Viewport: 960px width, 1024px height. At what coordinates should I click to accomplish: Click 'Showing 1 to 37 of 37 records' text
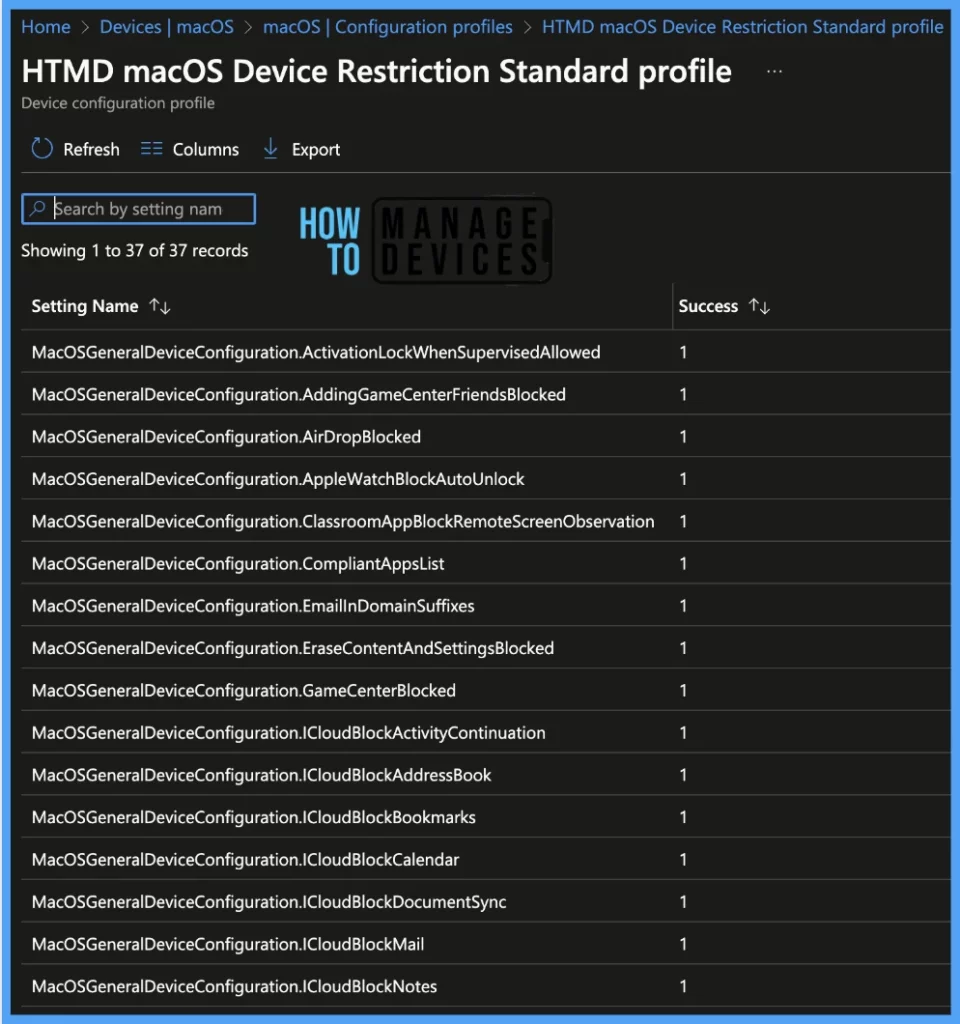(x=135, y=251)
